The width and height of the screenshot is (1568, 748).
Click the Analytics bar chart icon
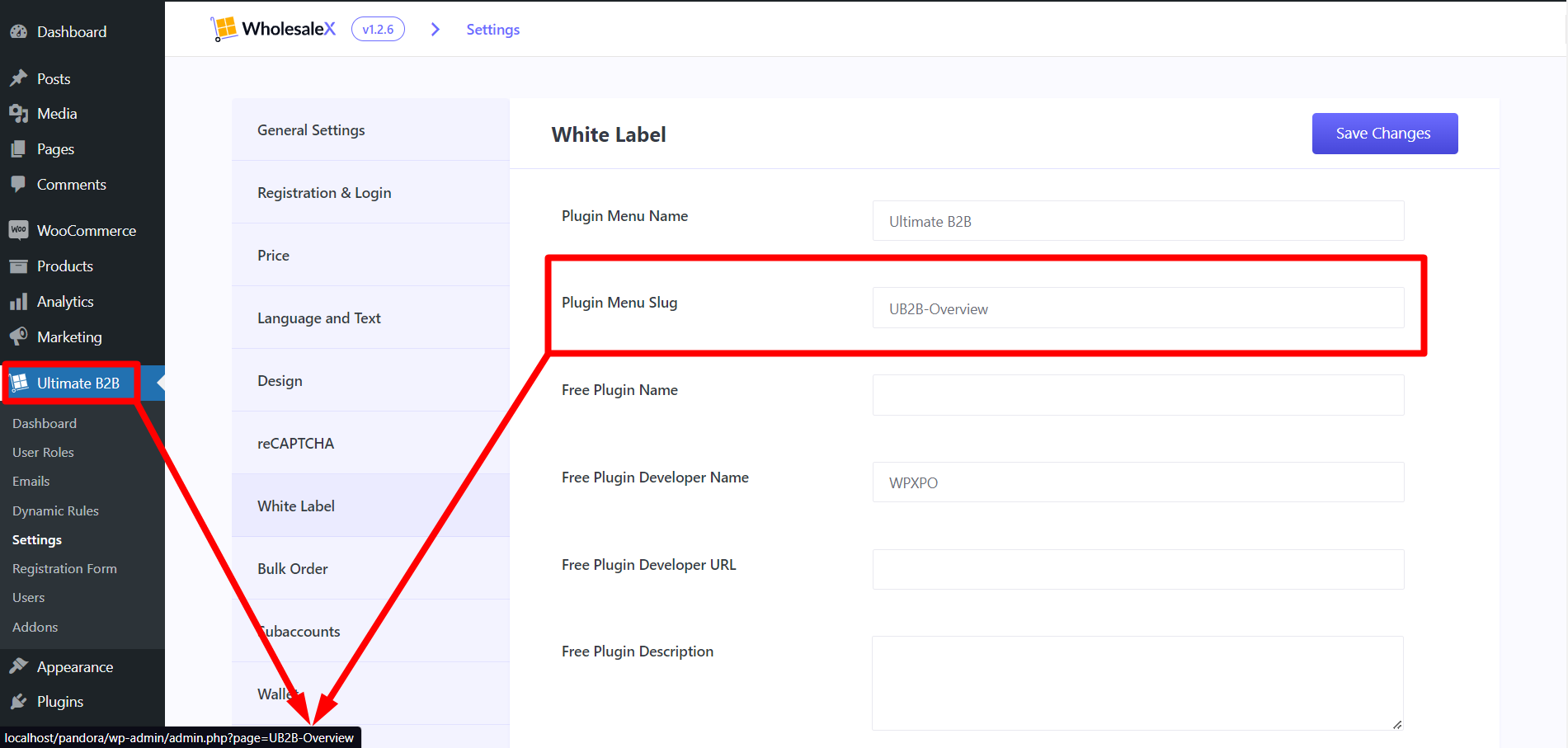click(19, 302)
